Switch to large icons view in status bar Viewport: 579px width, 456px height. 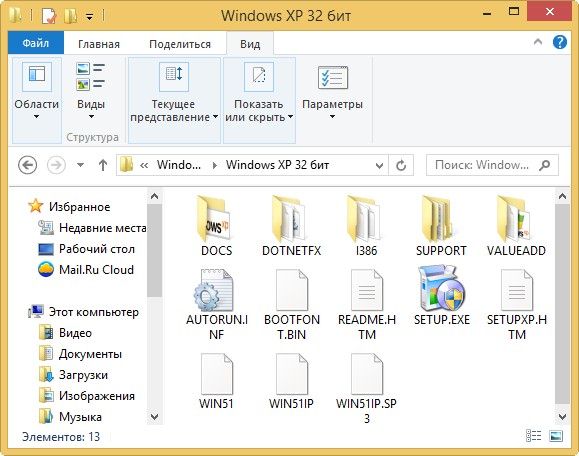[x=556, y=436]
